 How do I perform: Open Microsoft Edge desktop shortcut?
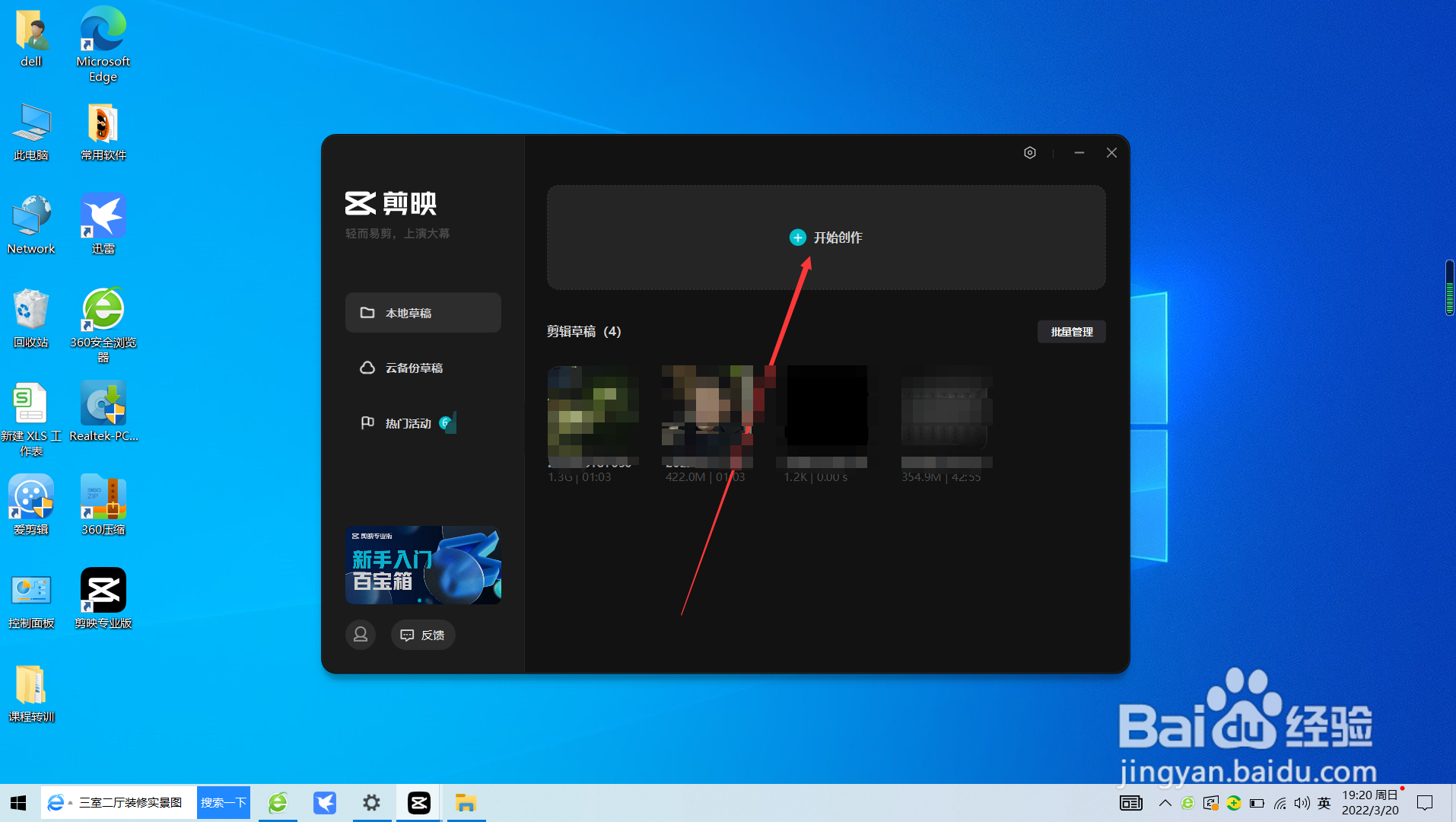[x=103, y=44]
